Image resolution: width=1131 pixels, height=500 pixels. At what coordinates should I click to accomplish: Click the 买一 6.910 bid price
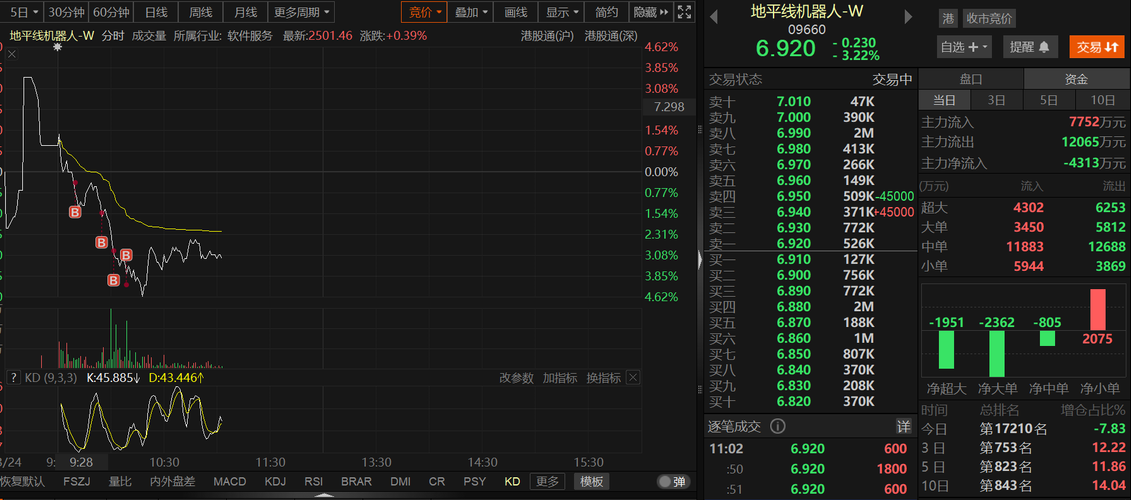pyautogui.click(x=793, y=259)
